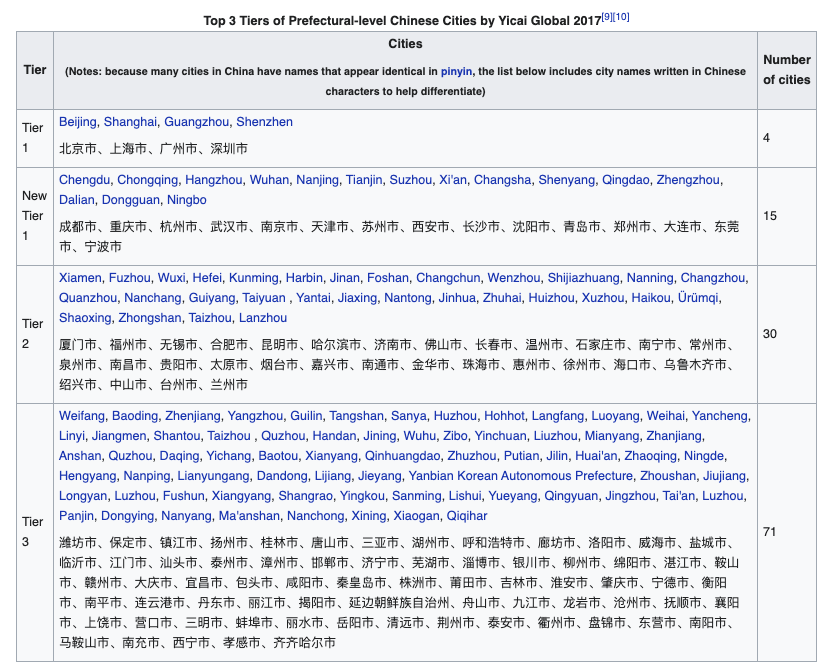Click the table caption about Yicai Global 2017
The height and width of the screenshot is (669, 829).
(416, 20)
